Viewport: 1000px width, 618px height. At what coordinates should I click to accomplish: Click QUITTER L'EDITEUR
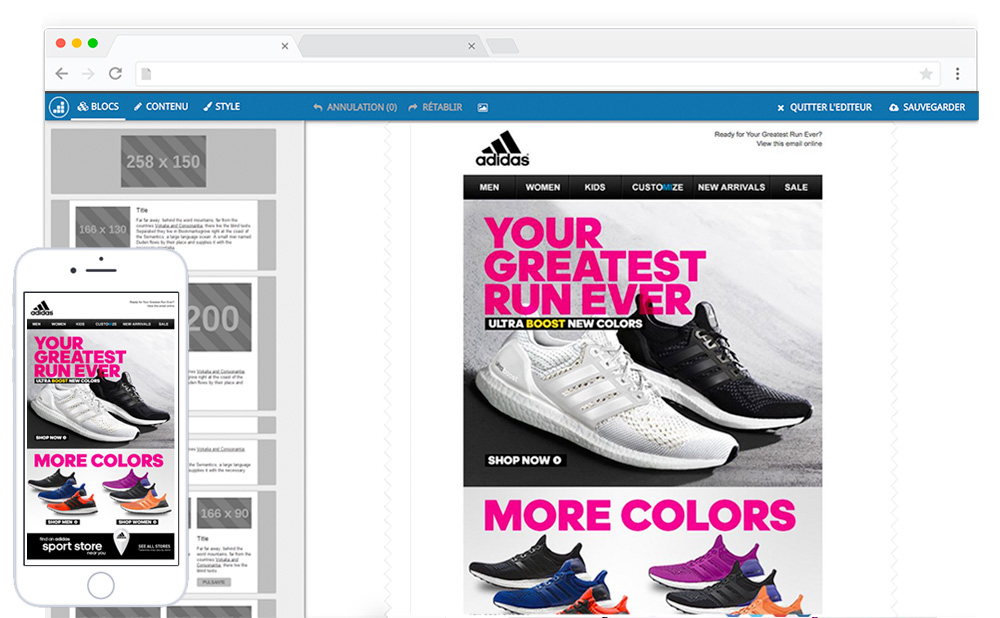(824, 107)
